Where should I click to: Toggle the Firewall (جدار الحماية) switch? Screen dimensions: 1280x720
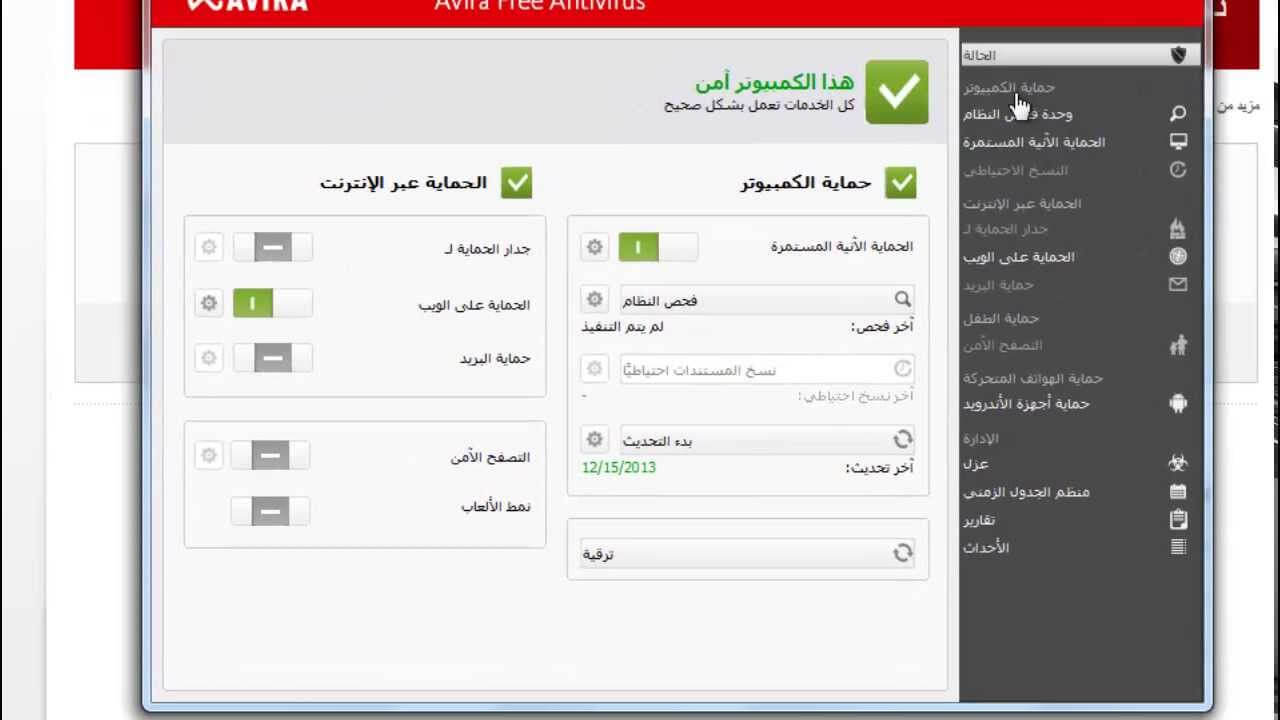click(x=272, y=247)
